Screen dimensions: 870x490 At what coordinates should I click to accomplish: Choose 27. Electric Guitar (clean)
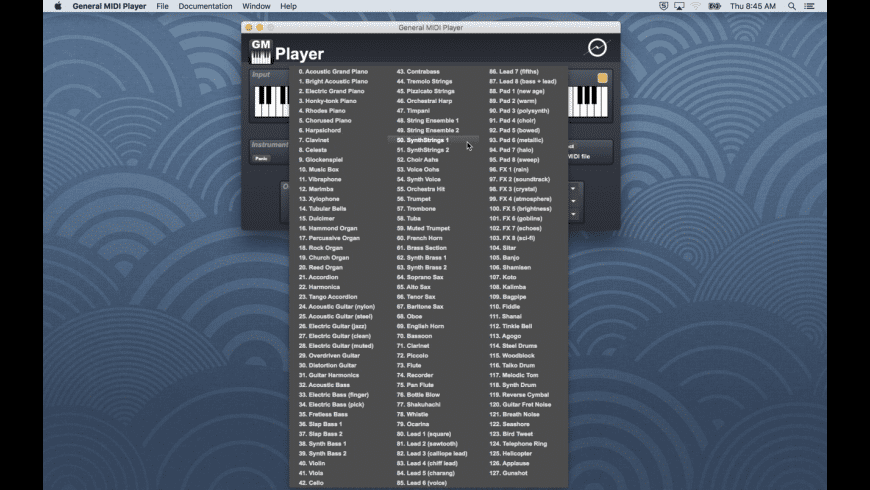click(335, 336)
